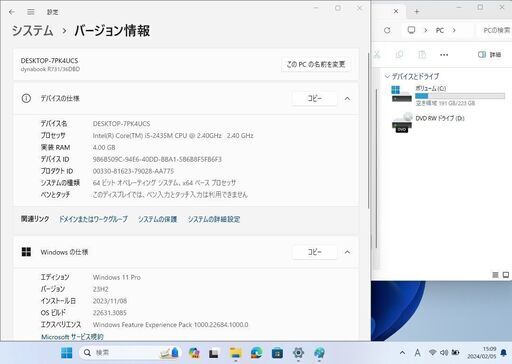This screenshot has height=364, width=512.
Task: Collapse the デバイスの仕様 section chevron
Action: click(347, 99)
